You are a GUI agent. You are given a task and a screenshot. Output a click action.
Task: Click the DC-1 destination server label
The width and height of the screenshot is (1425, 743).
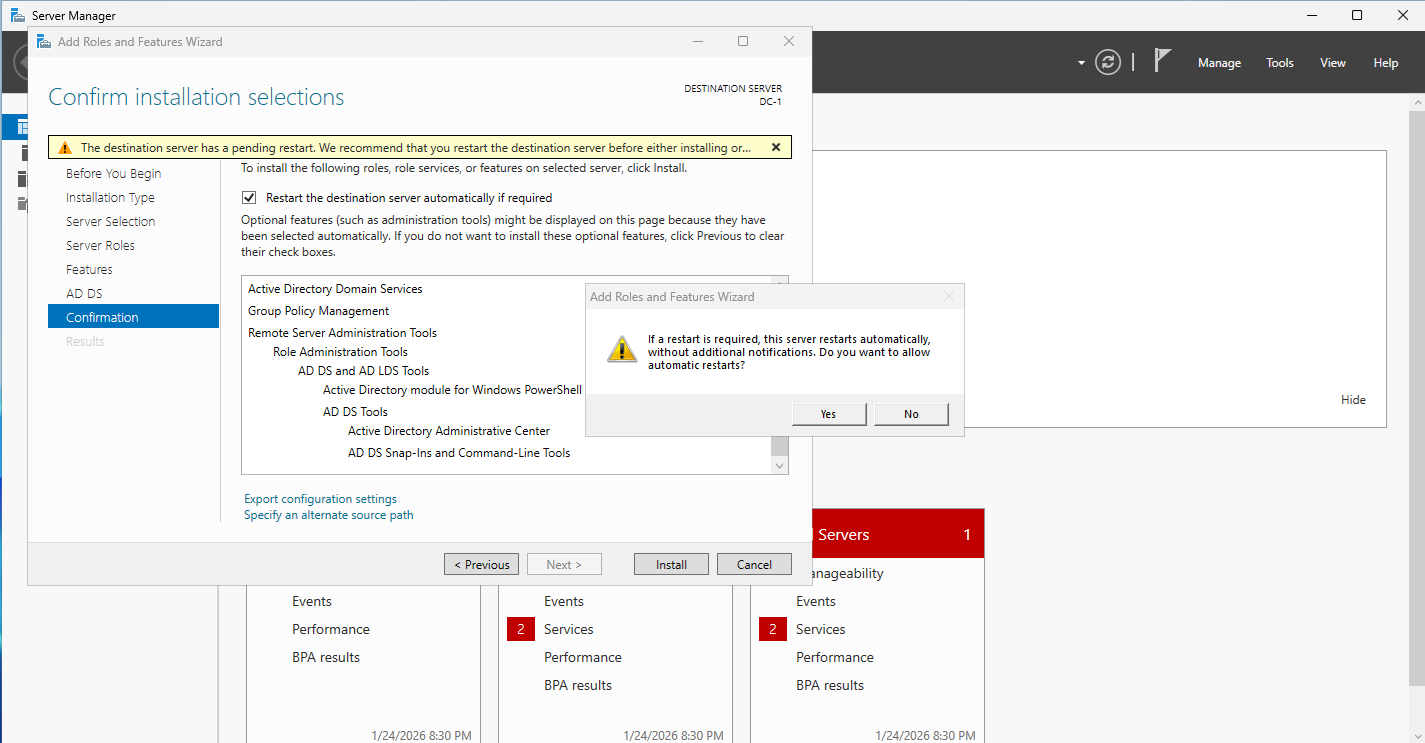pyautogui.click(x=770, y=102)
